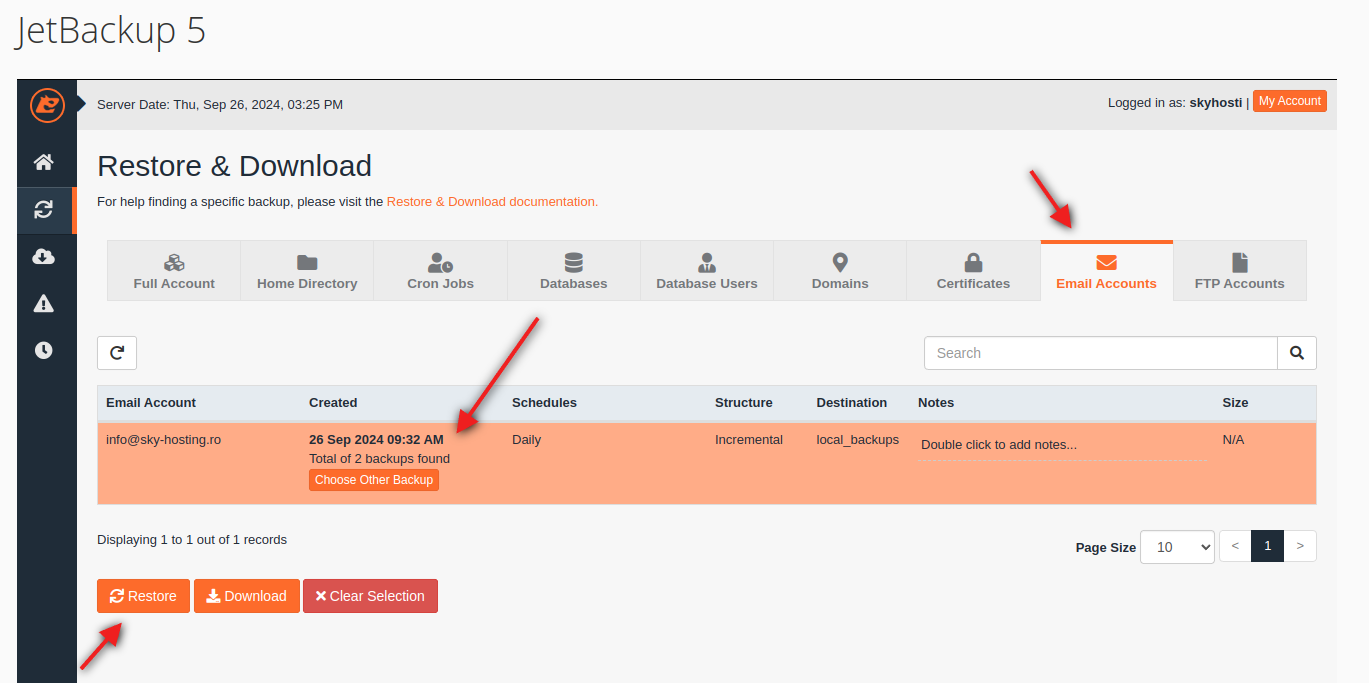Switch to the Domains tab

[x=840, y=271]
